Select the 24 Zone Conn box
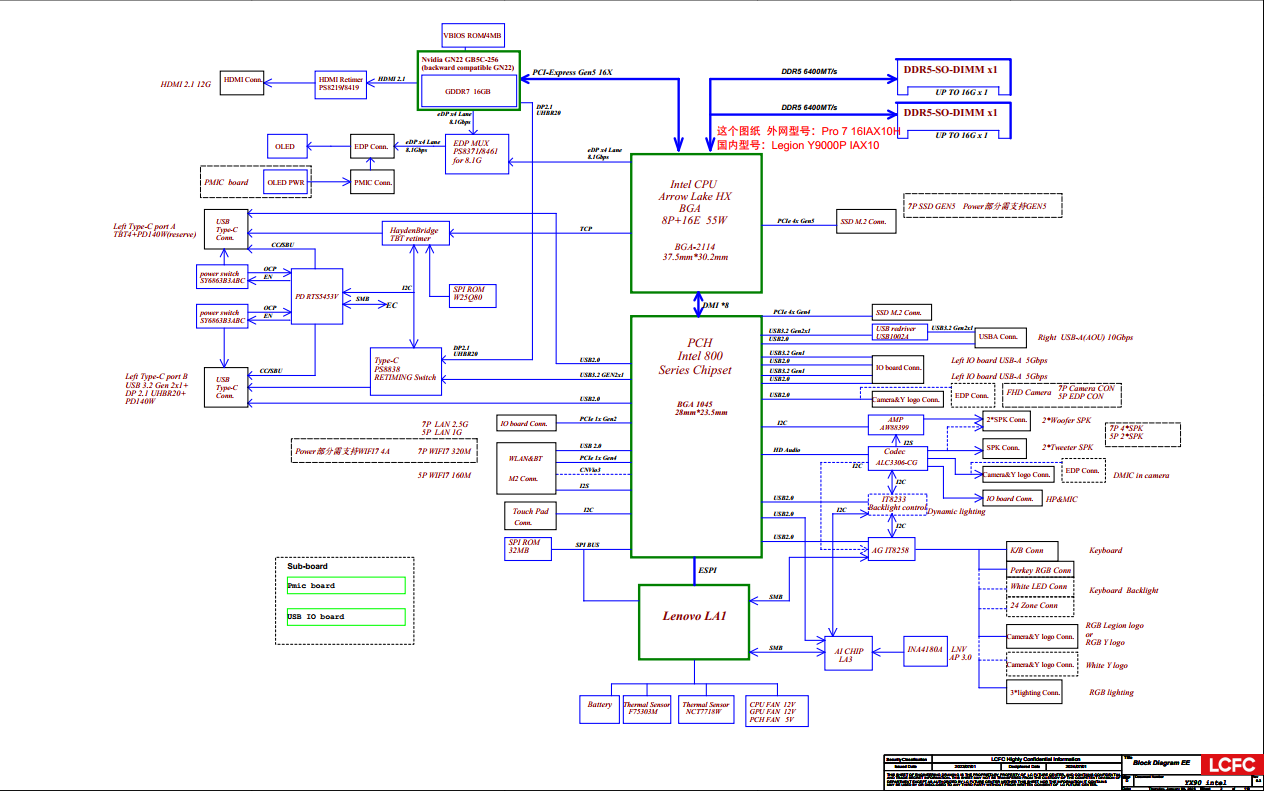Image resolution: width=1264 pixels, height=791 pixels. (1039, 606)
